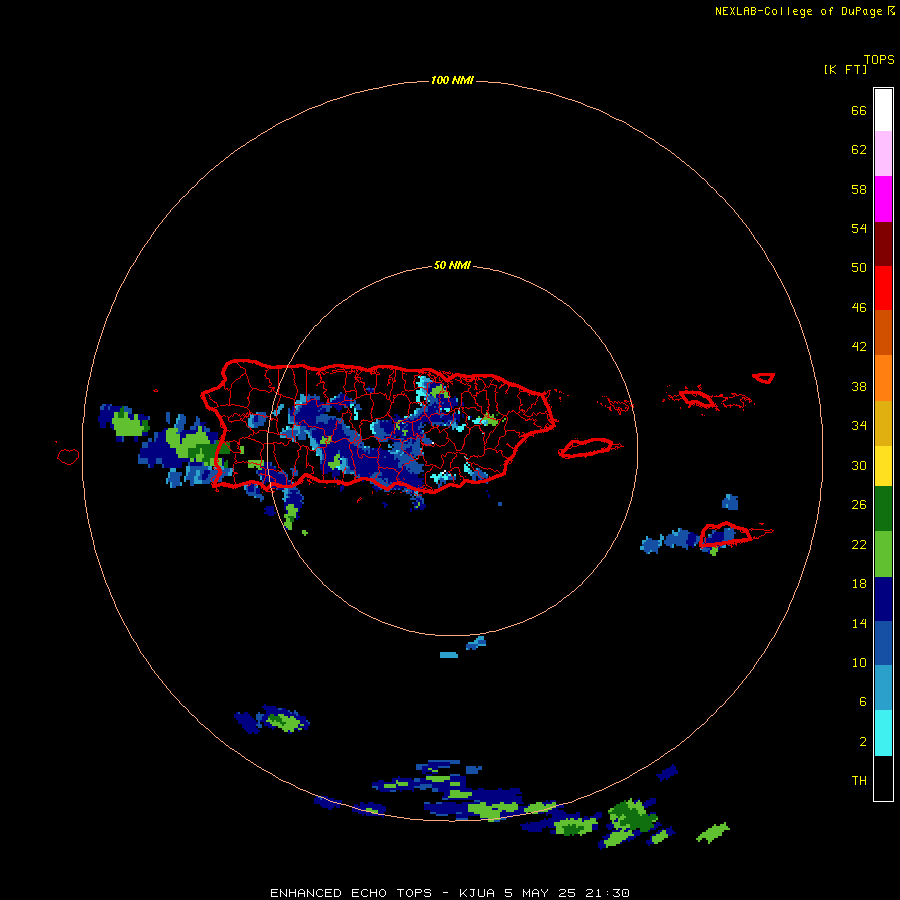Click the Mona Island outline at far west

coord(68,456)
